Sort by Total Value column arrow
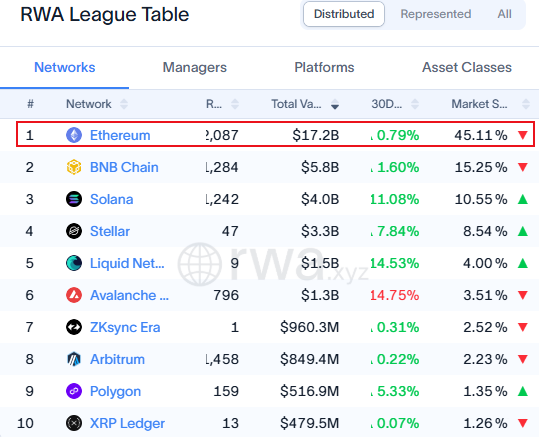 coord(335,104)
